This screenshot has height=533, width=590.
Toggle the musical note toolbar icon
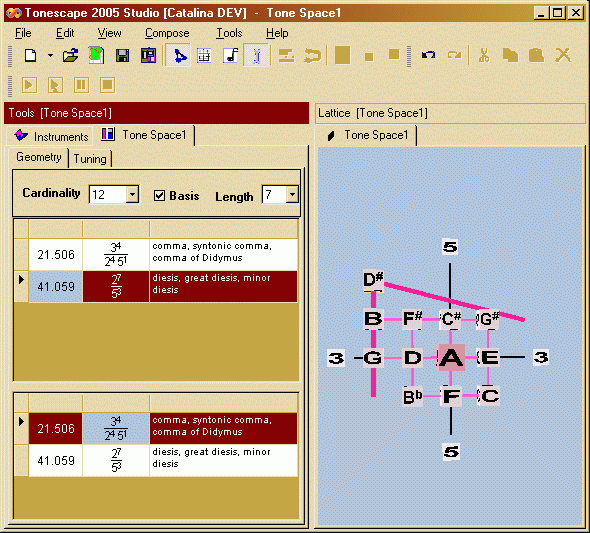tap(230, 56)
